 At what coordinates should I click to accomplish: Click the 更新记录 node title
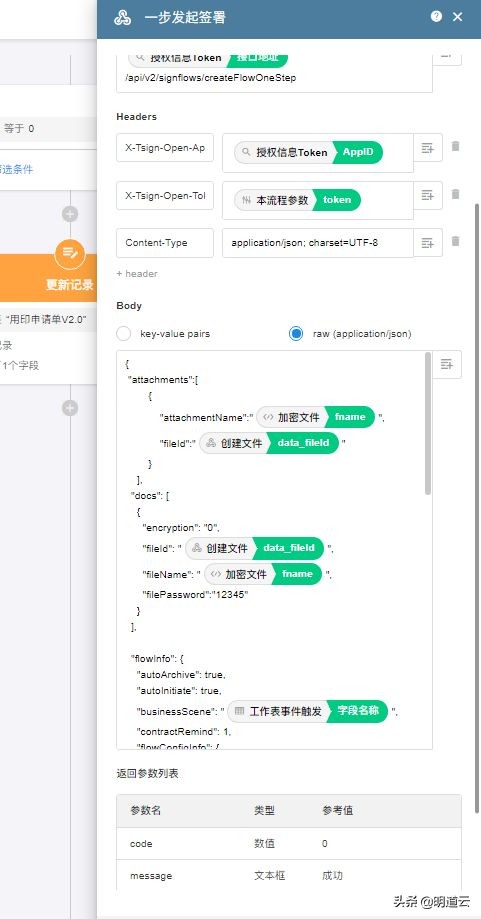70,285
